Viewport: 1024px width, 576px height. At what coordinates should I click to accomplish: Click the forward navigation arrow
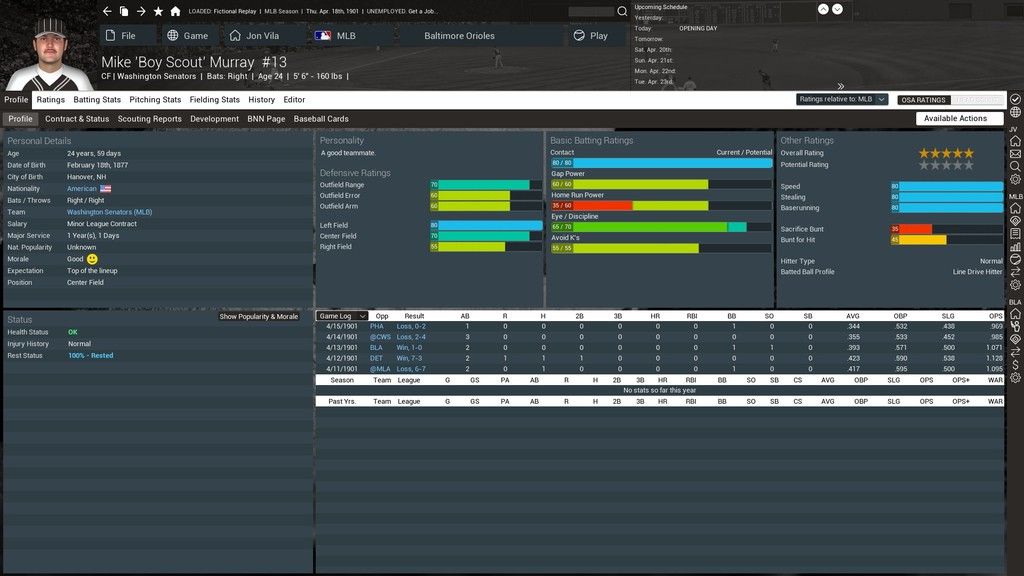click(141, 11)
